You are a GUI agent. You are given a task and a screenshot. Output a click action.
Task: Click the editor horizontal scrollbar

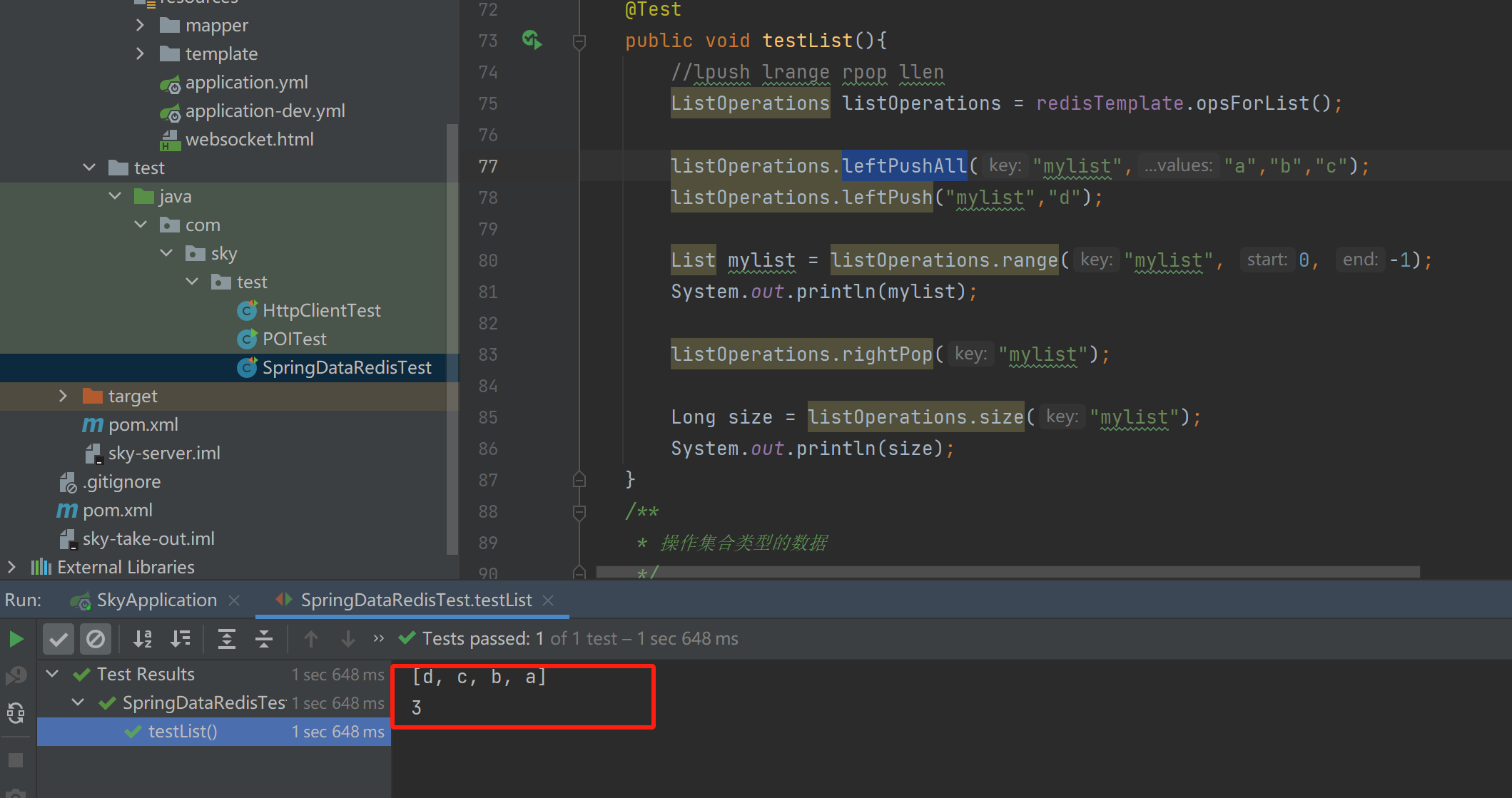[x=1006, y=572]
